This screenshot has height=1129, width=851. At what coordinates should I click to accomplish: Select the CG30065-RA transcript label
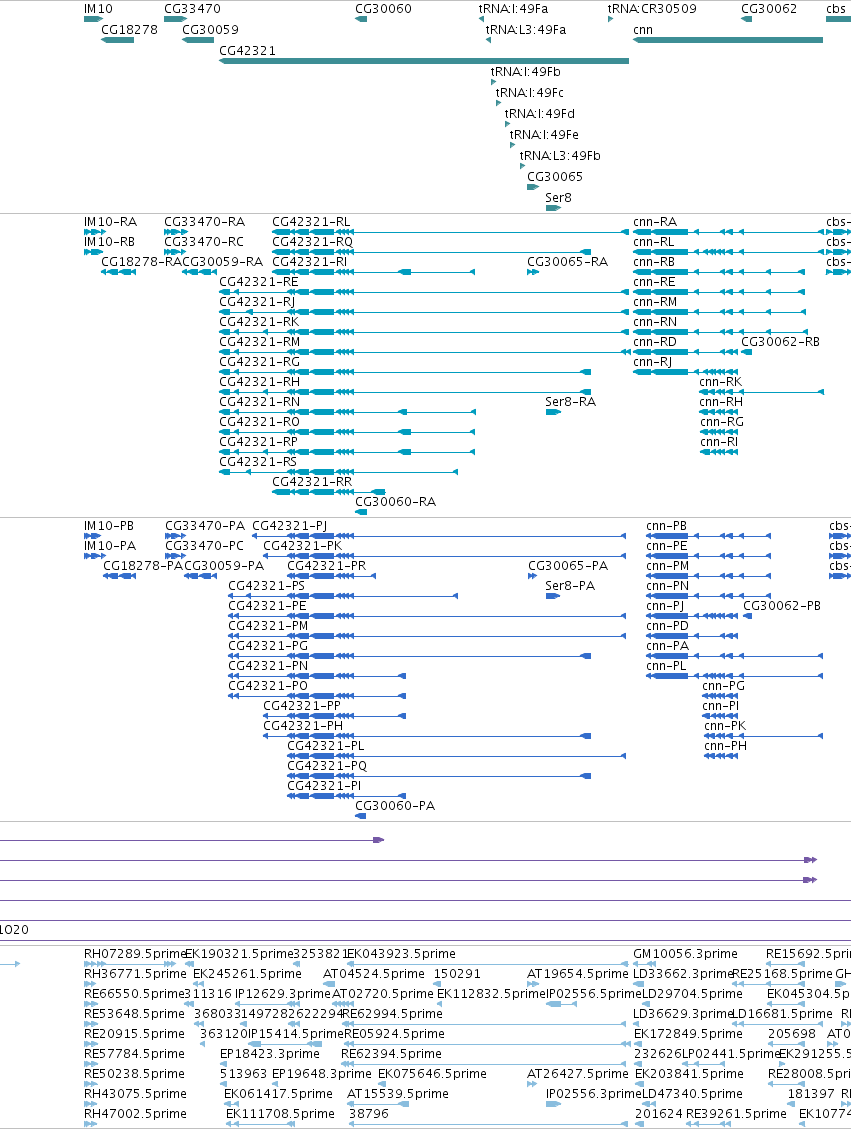(567, 262)
